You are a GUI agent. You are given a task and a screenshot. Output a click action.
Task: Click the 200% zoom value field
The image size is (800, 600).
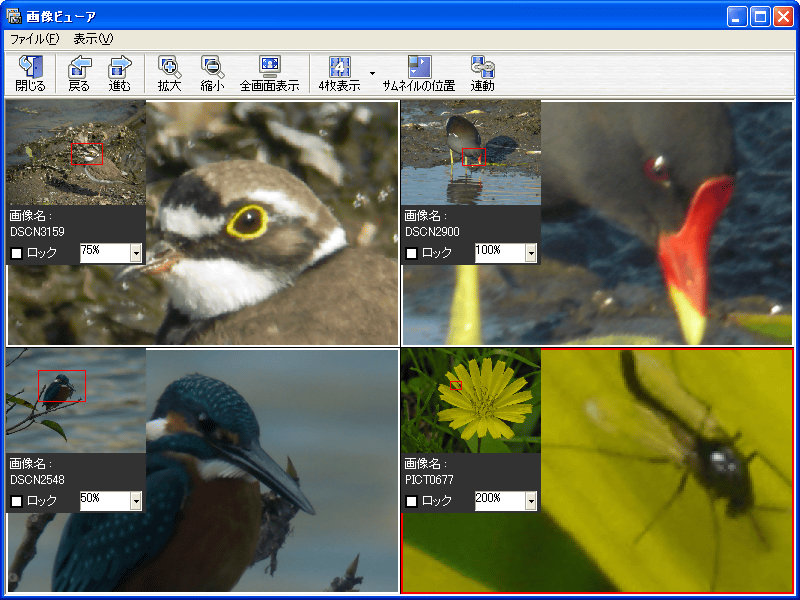[x=500, y=501]
